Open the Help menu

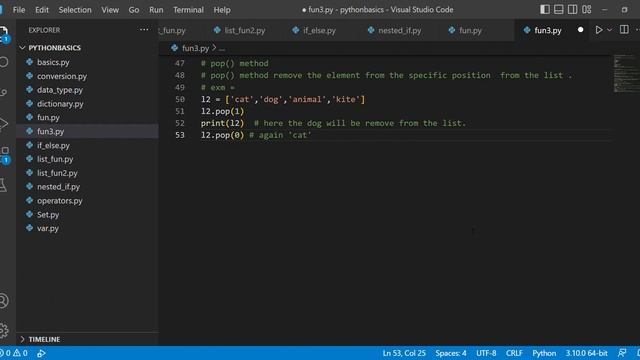click(222, 10)
